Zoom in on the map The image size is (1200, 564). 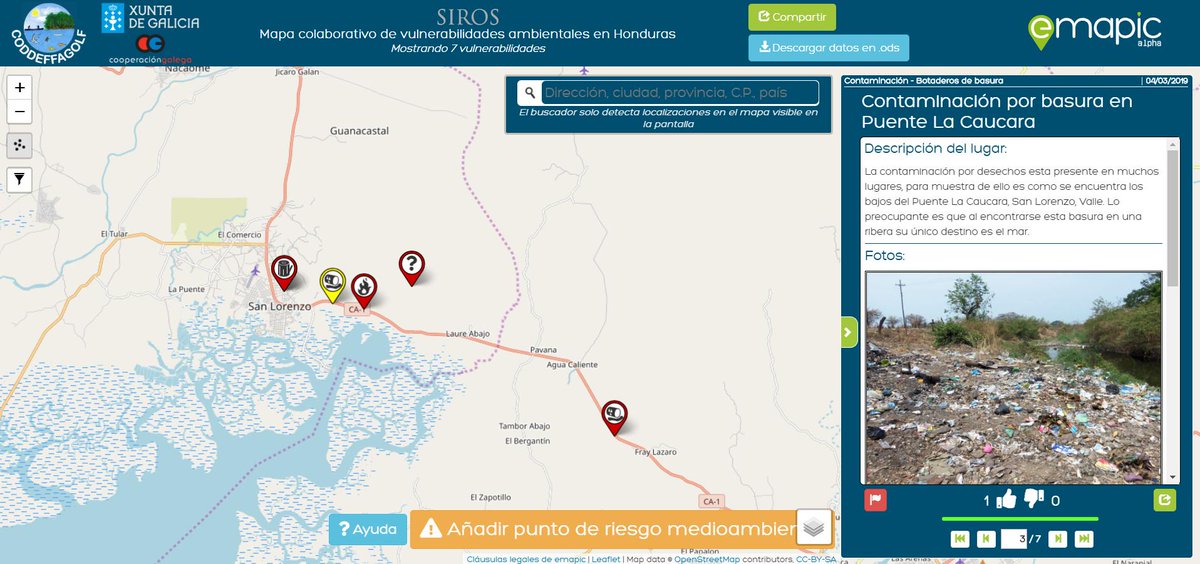pos(19,87)
